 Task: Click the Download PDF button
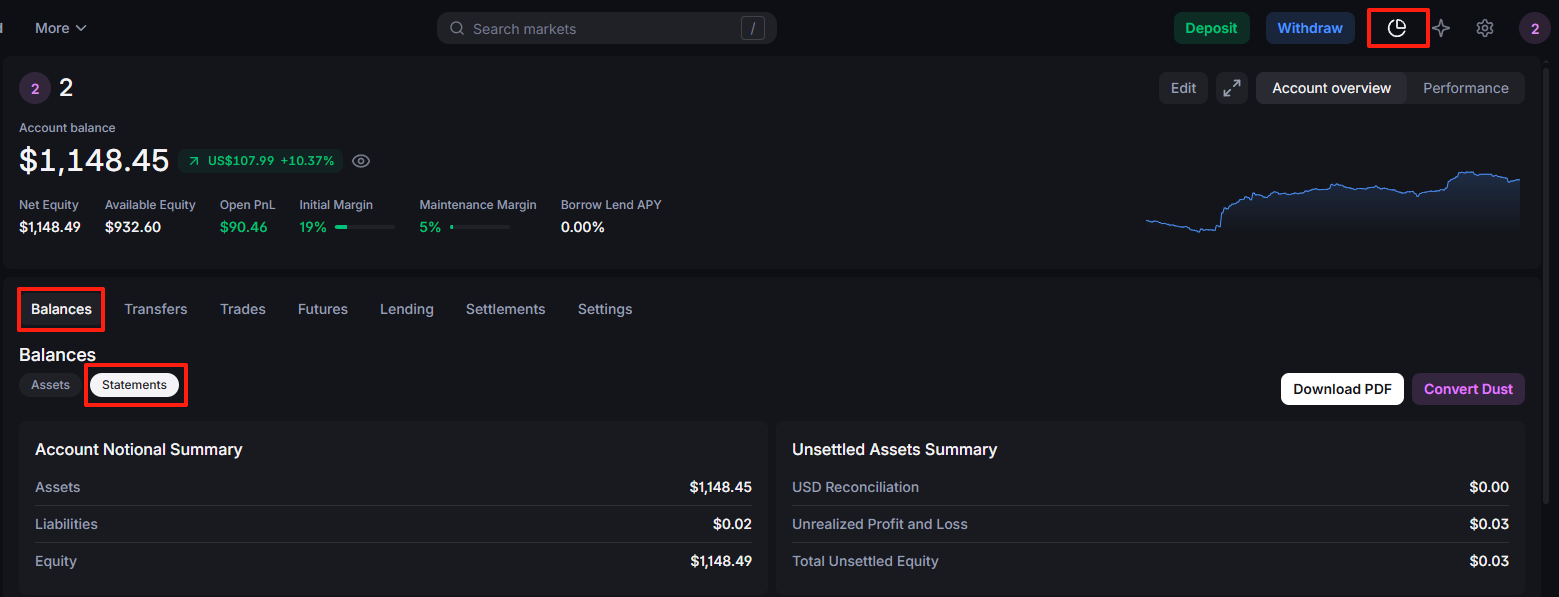(1342, 389)
